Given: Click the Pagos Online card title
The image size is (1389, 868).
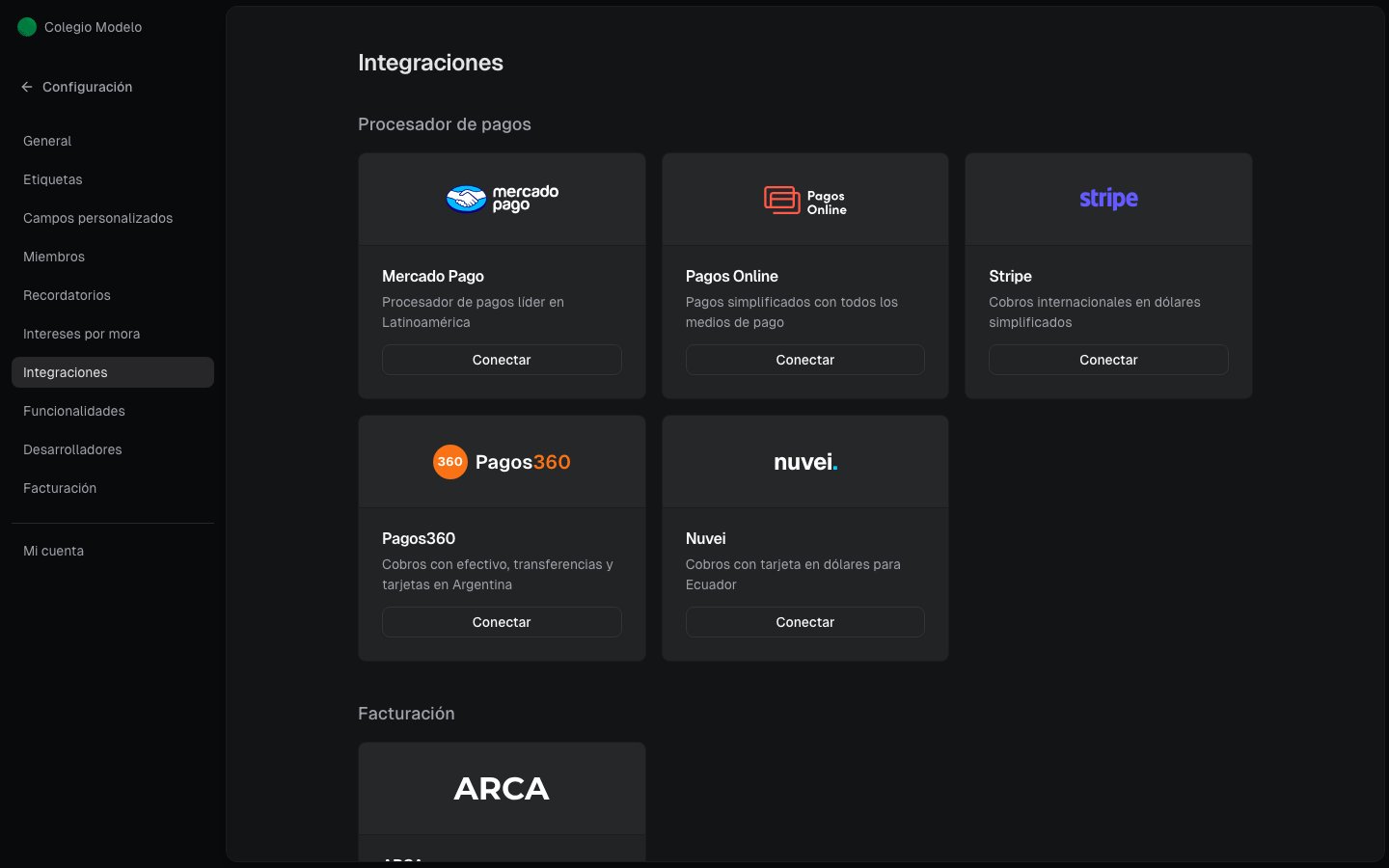Looking at the screenshot, I should point(732,276).
